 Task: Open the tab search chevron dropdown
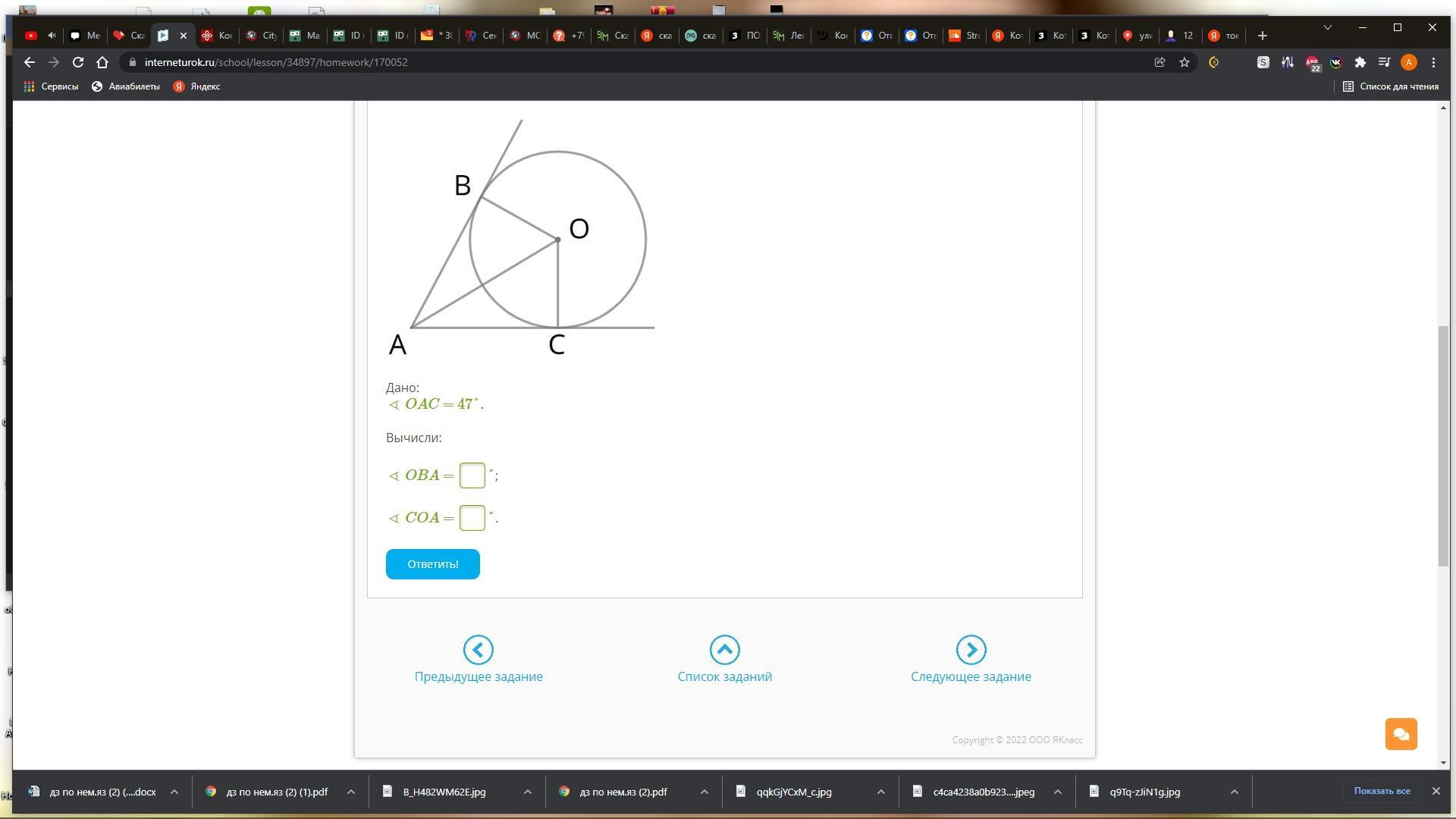(x=1327, y=27)
